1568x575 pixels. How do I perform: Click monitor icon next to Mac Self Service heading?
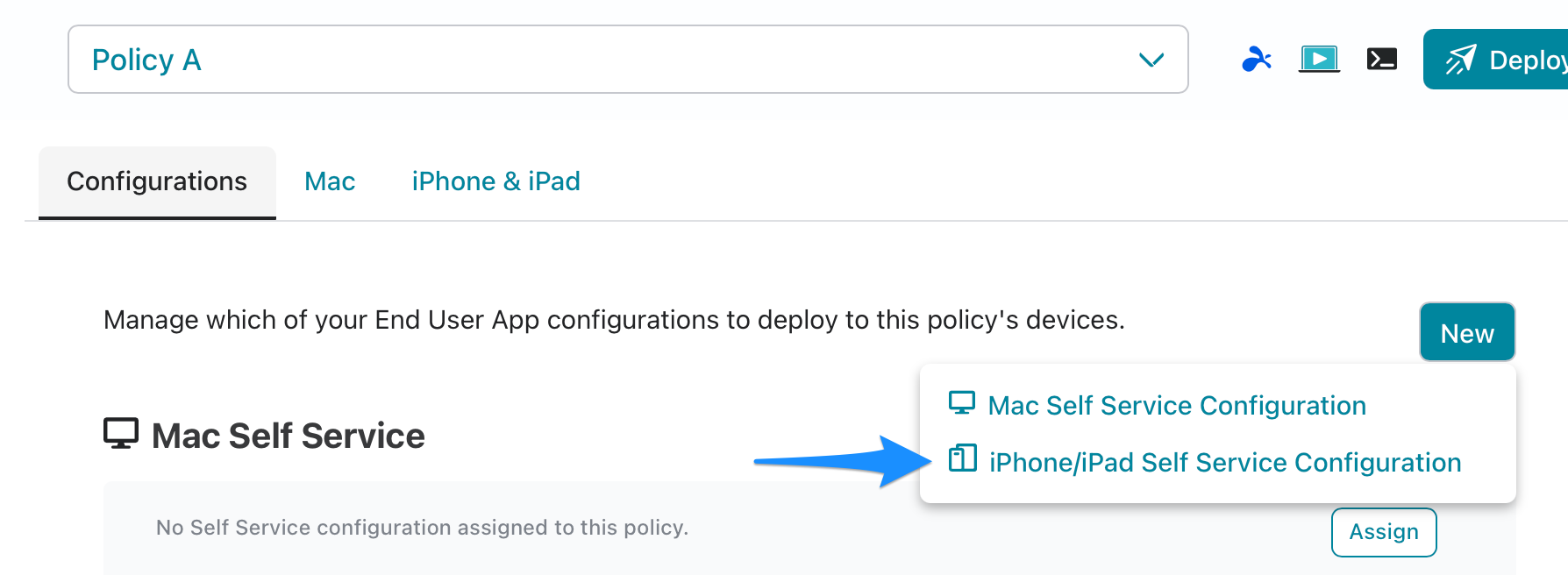tap(121, 434)
